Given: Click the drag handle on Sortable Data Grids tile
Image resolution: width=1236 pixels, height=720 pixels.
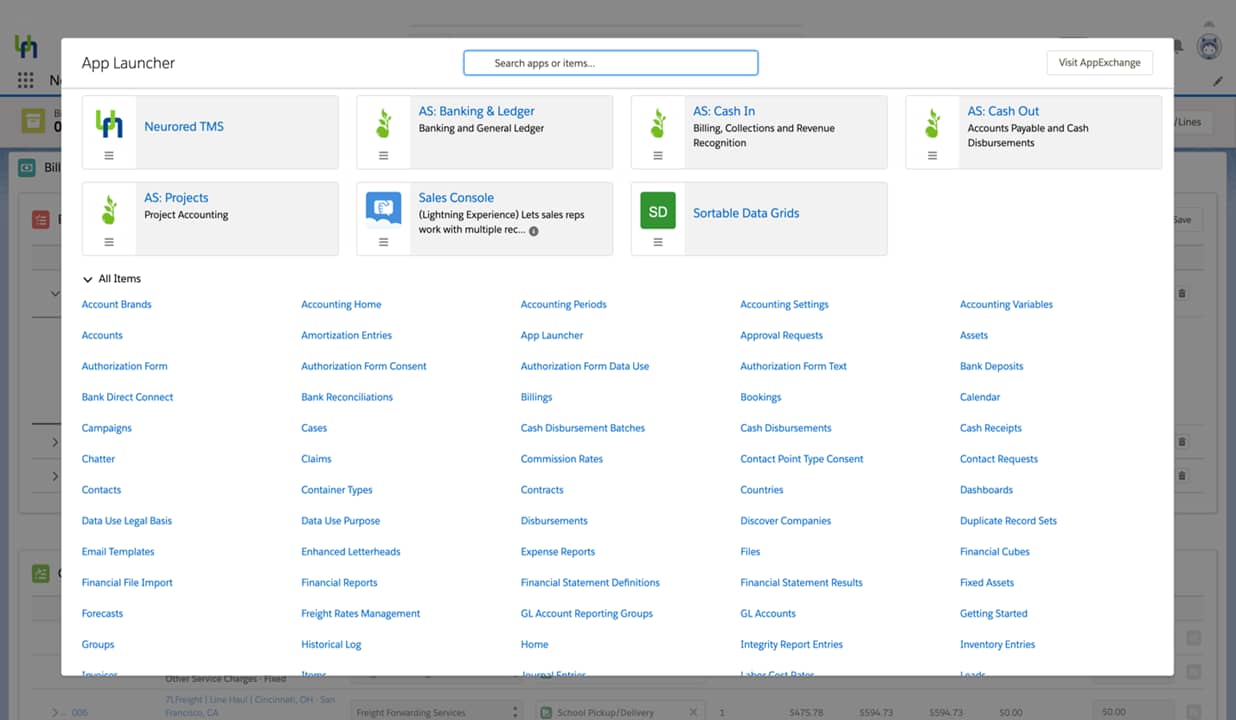Looking at the screenshot, I should click(658, 242).
